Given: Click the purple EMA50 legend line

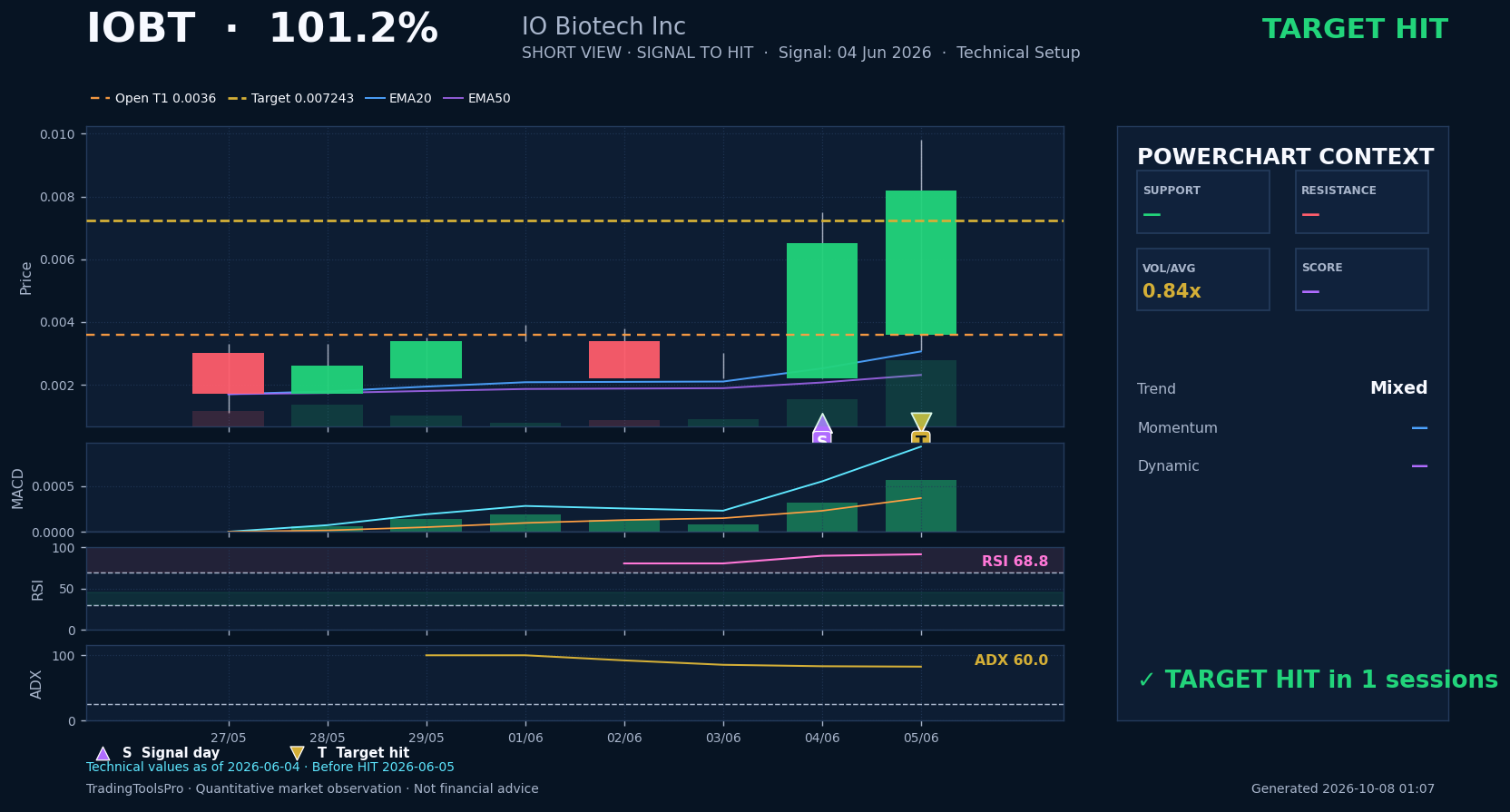Looking at the screenshot, I should (x=453, y=98).
